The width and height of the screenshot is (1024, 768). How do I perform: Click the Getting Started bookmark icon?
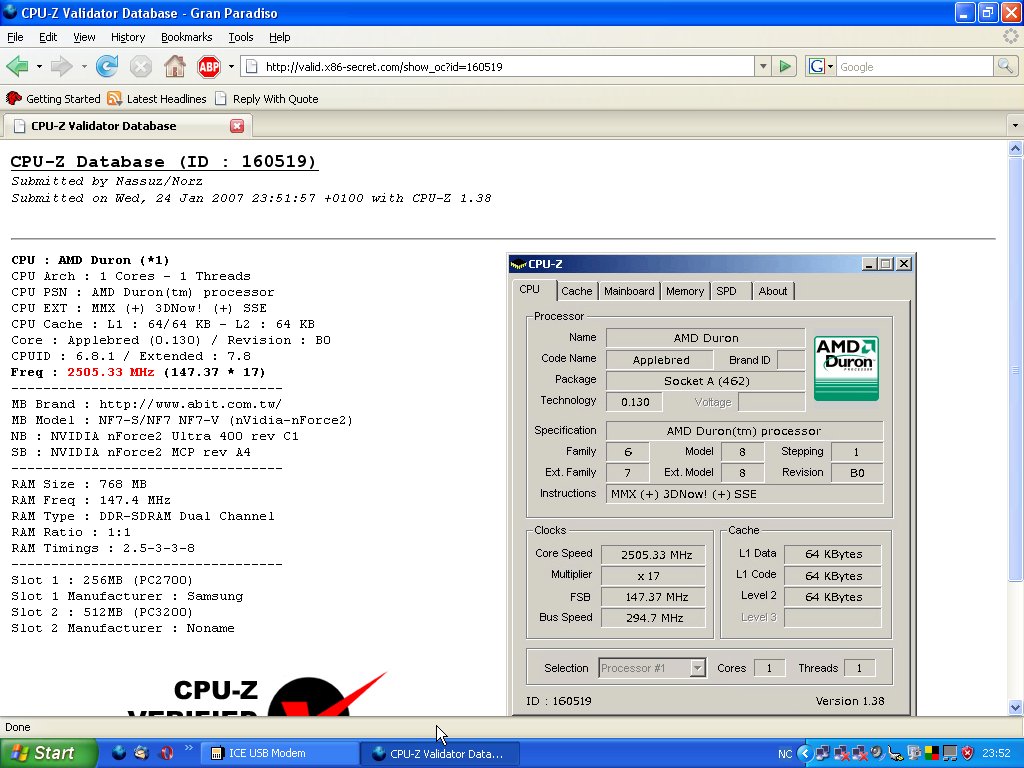tap(14, 99)
